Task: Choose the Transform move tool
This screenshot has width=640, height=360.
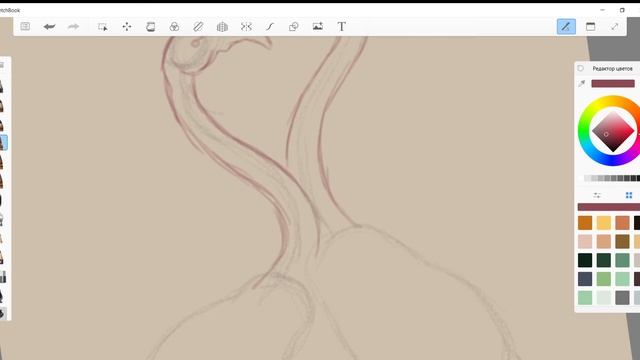Action: pyautogui.click(x=127, y=27)
